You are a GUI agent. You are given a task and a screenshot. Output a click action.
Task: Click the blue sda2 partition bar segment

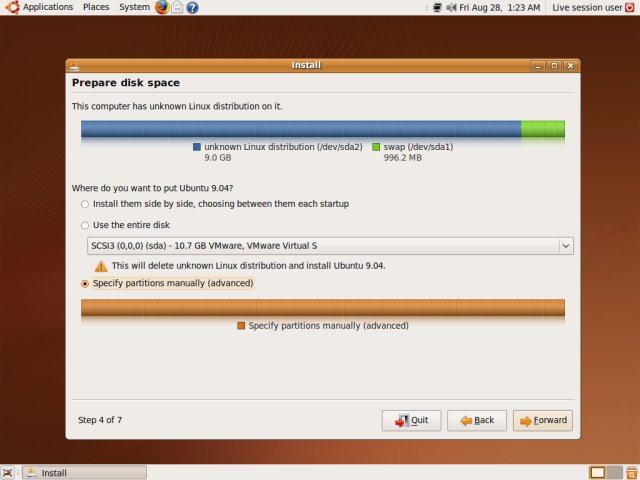[x=301, y=129]
